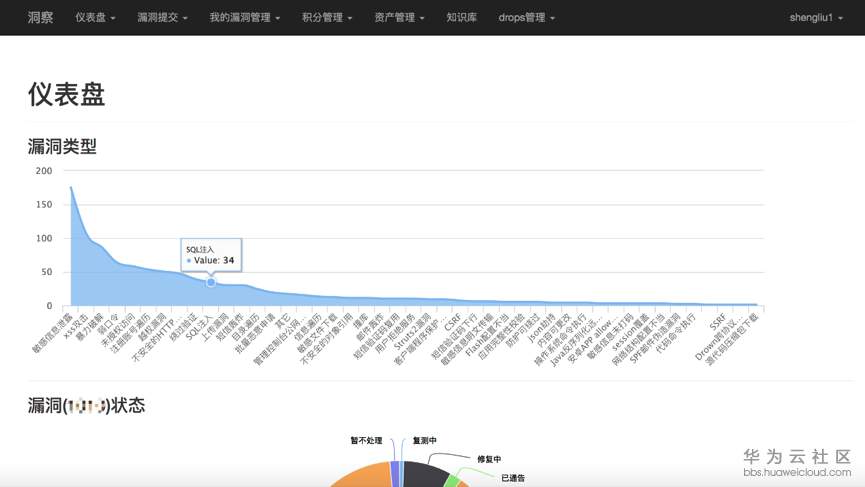Screen dimensions: 865x487
Task: Click the 注册账号遍历 axis label
Action: [x=130, y=333]
